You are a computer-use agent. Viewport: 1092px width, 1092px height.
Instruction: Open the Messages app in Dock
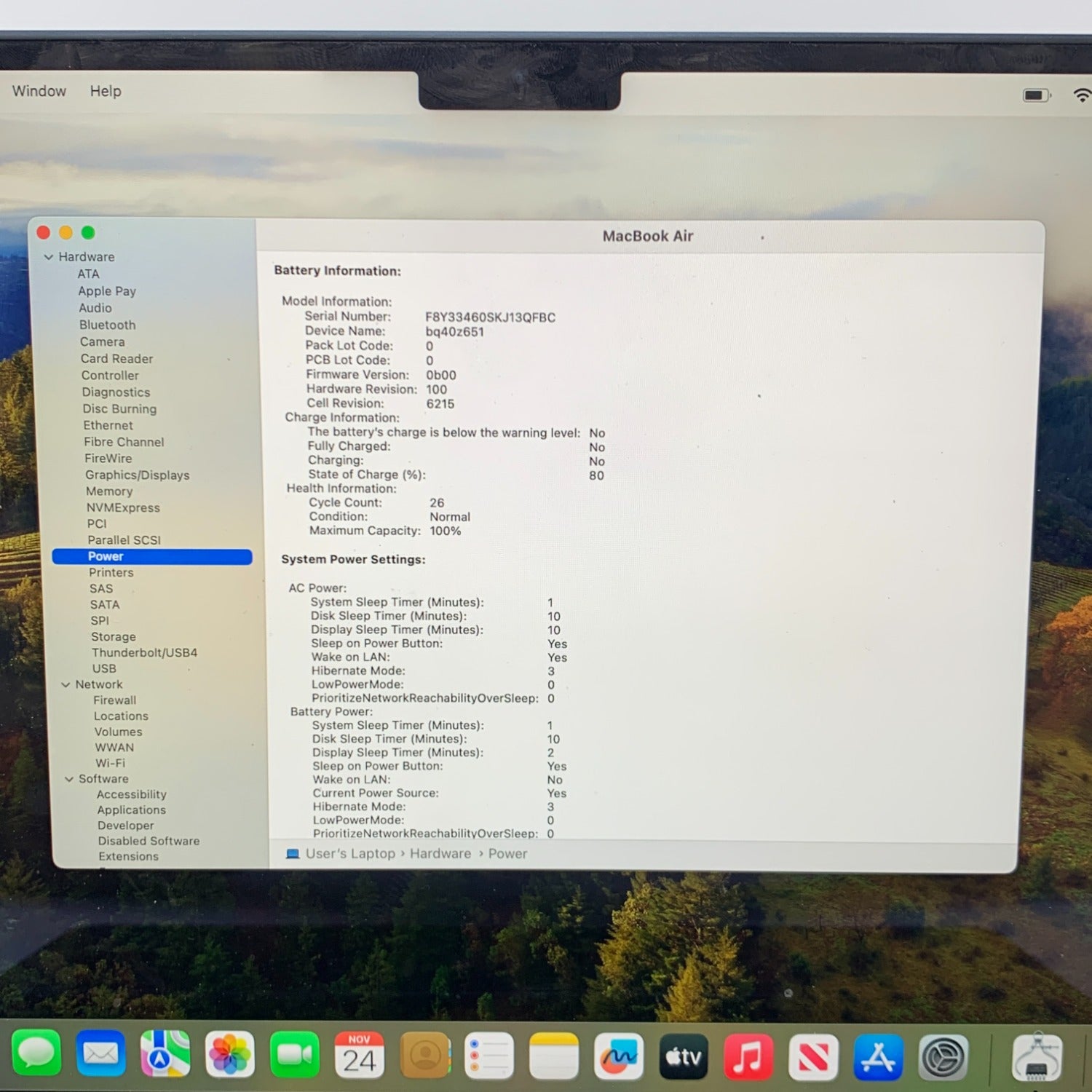pyautogui.click(x=36, y=1053)
